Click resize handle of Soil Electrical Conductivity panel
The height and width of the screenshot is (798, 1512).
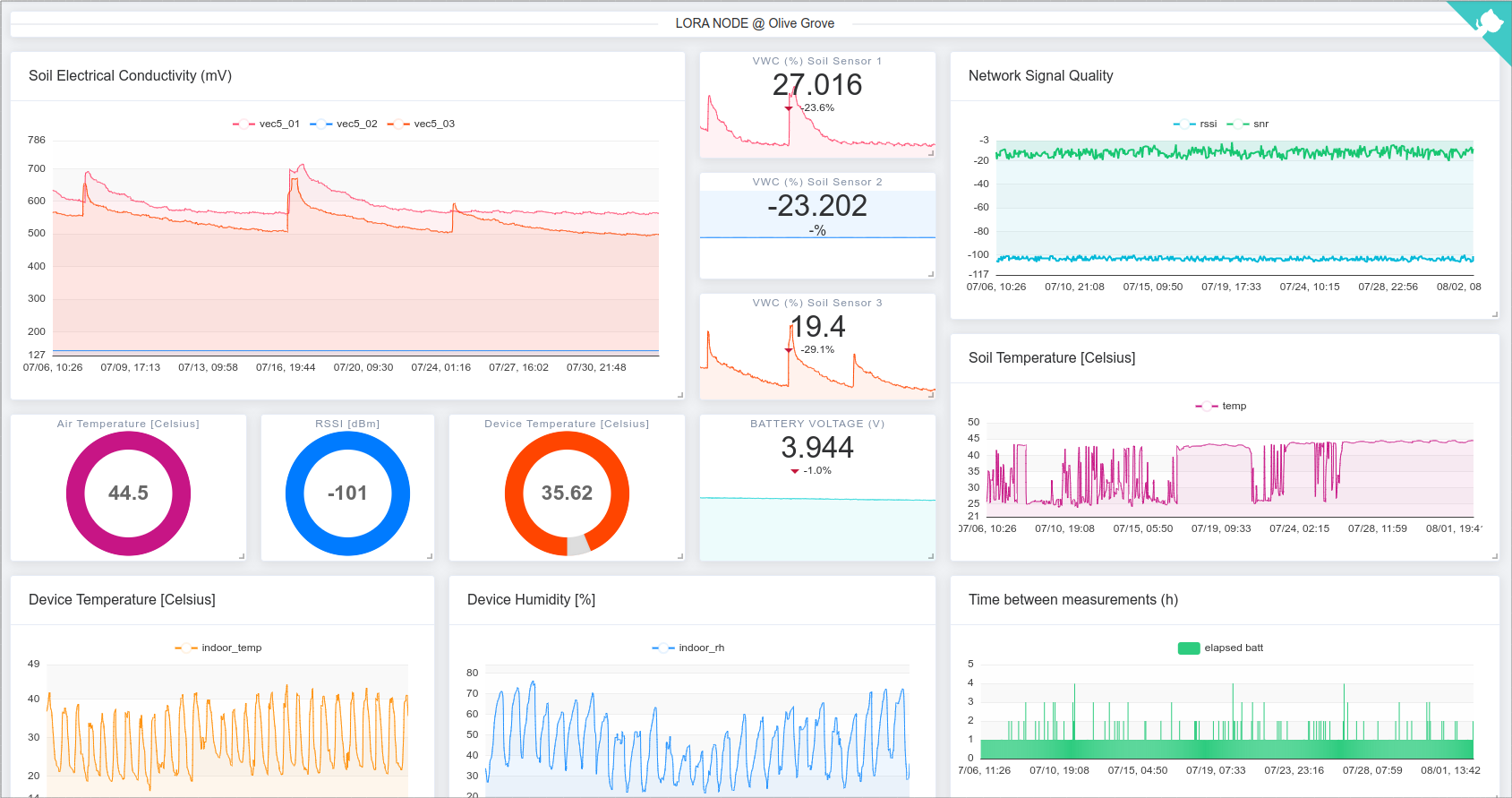pyautogui.click(x=680, y=395)
